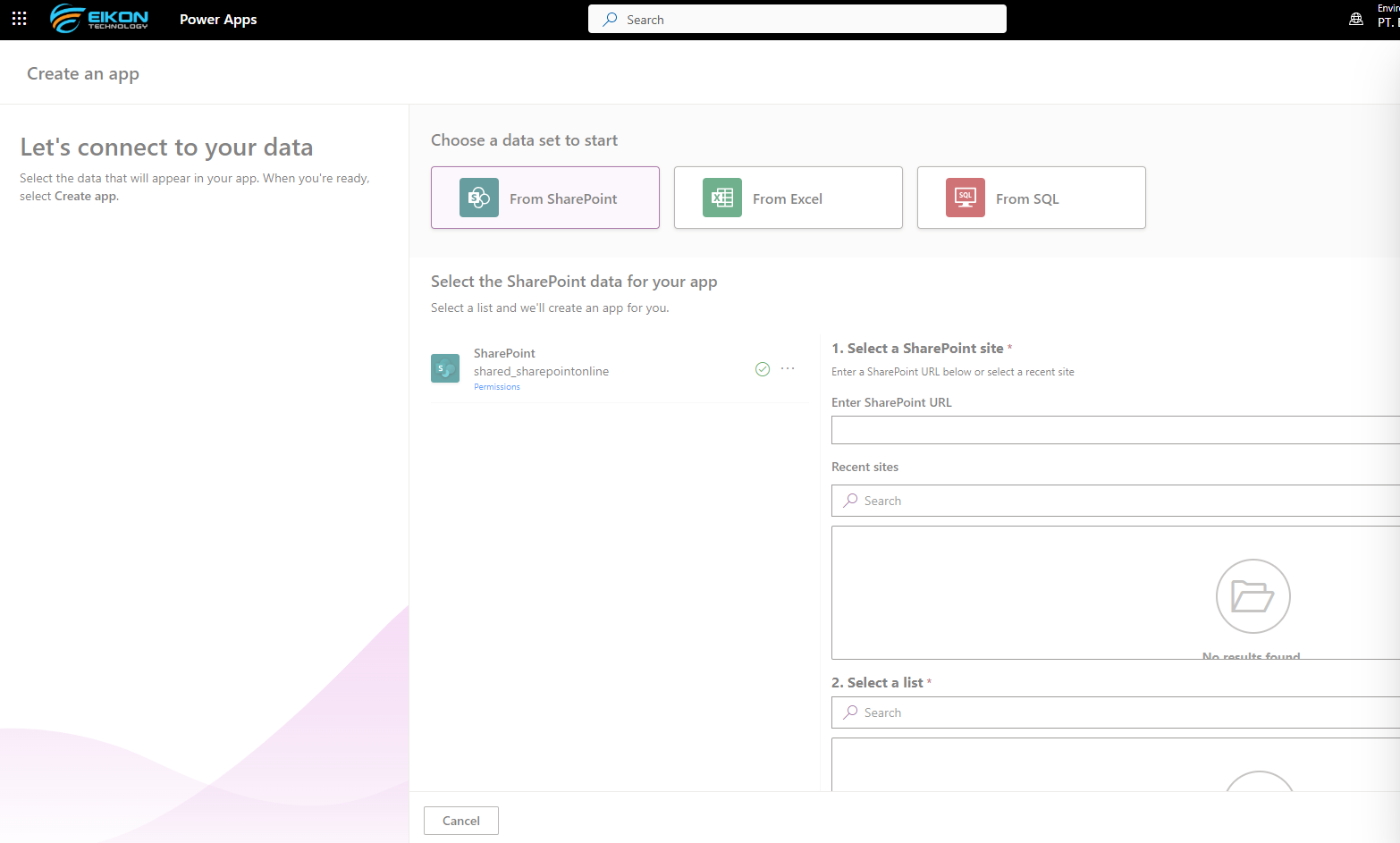The width and height of the screenshot is (1400, 843).
Task: Click the SQL tile icon
Action: pyautogui.click(x=966, y=198)
